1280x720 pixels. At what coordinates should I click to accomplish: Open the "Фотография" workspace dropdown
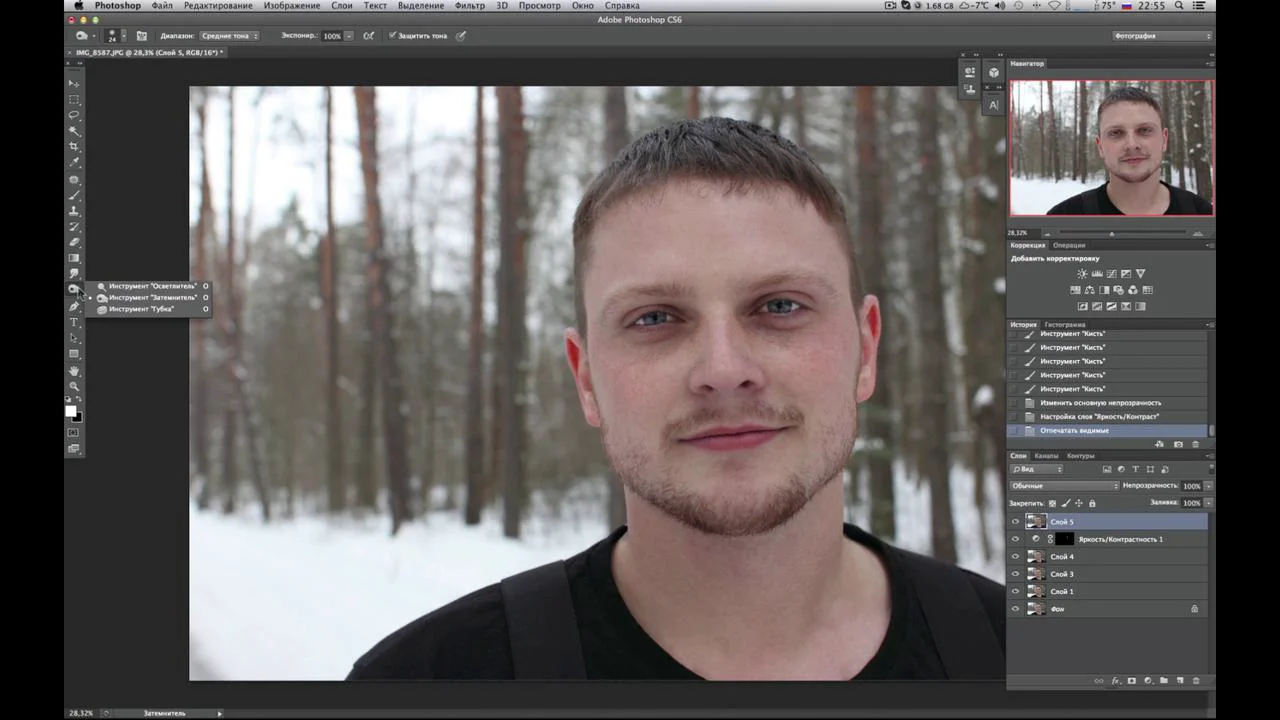1162,36
